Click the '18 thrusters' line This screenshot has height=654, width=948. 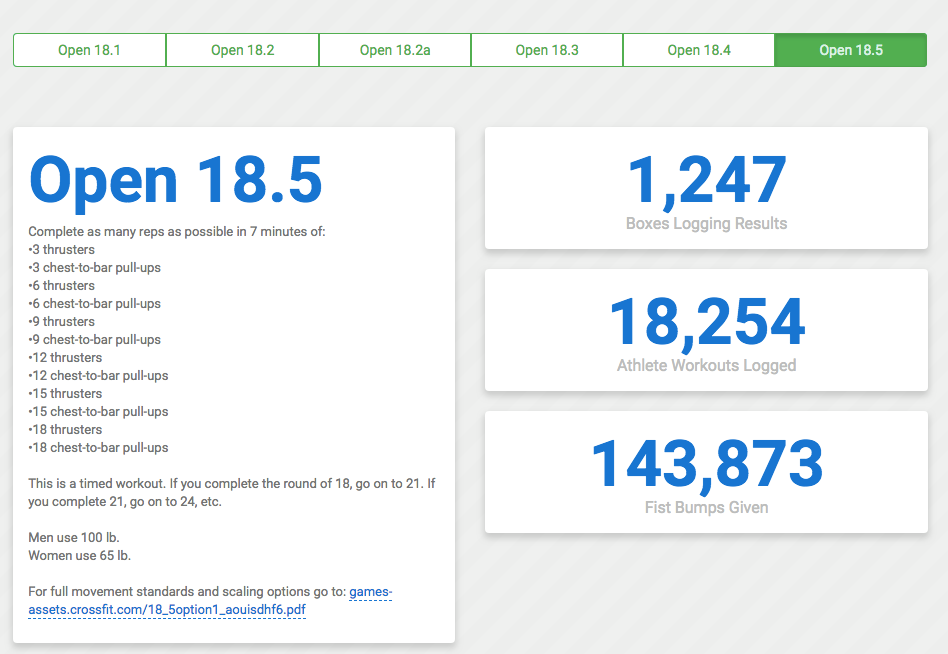(x=65, y=430)
